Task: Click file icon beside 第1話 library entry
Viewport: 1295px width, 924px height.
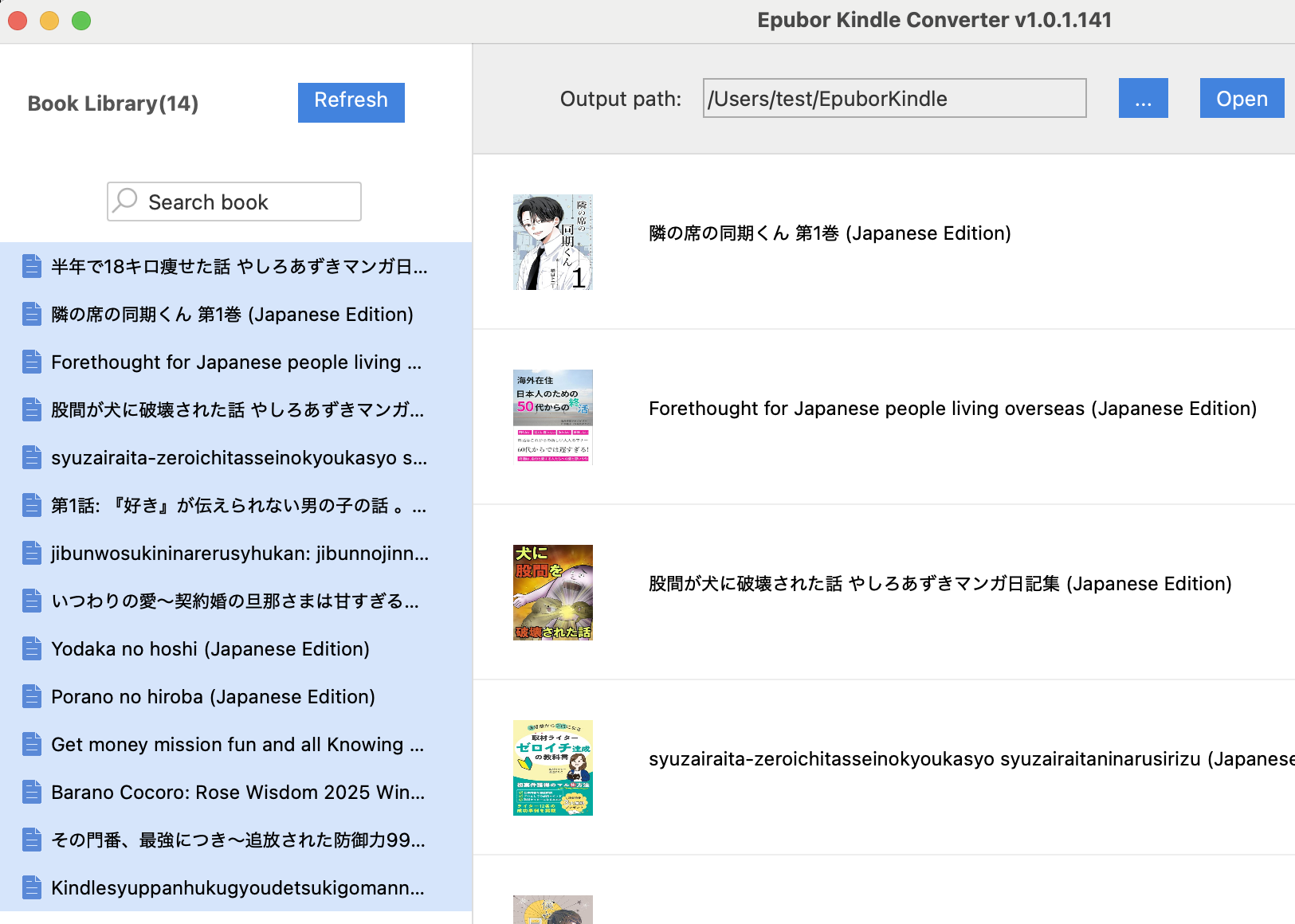Action: tap(32, 505)
